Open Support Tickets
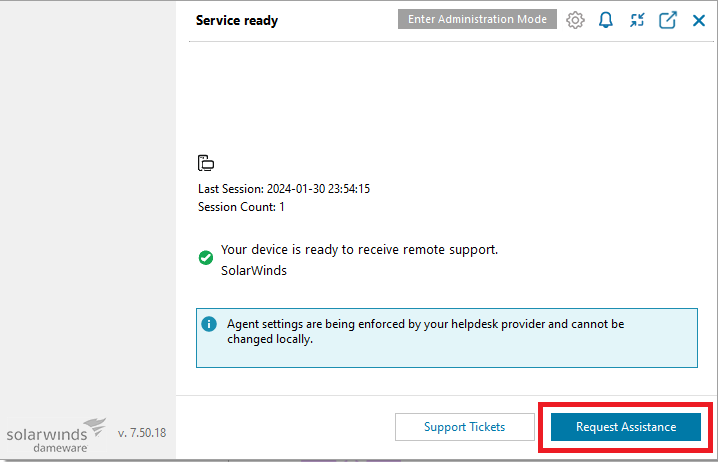The image size is (718, 462). (465, 427)
